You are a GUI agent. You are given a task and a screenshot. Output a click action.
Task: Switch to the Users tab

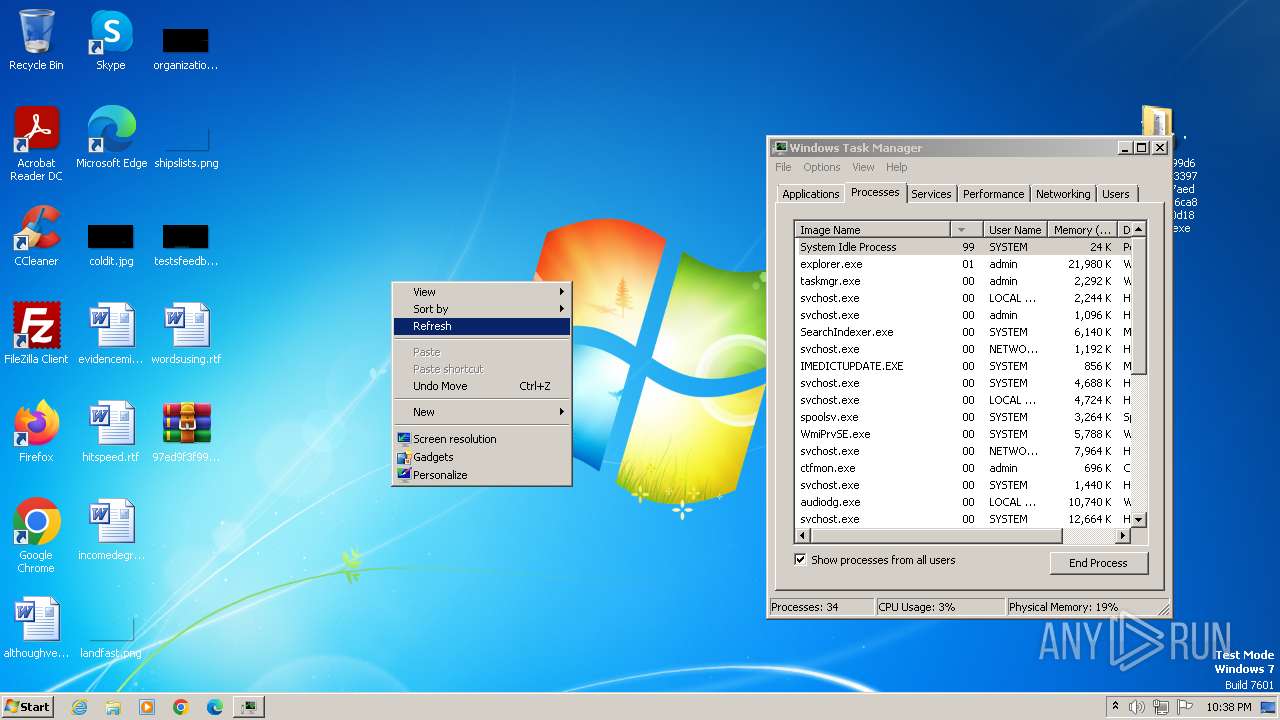[x=1116, y=194]
